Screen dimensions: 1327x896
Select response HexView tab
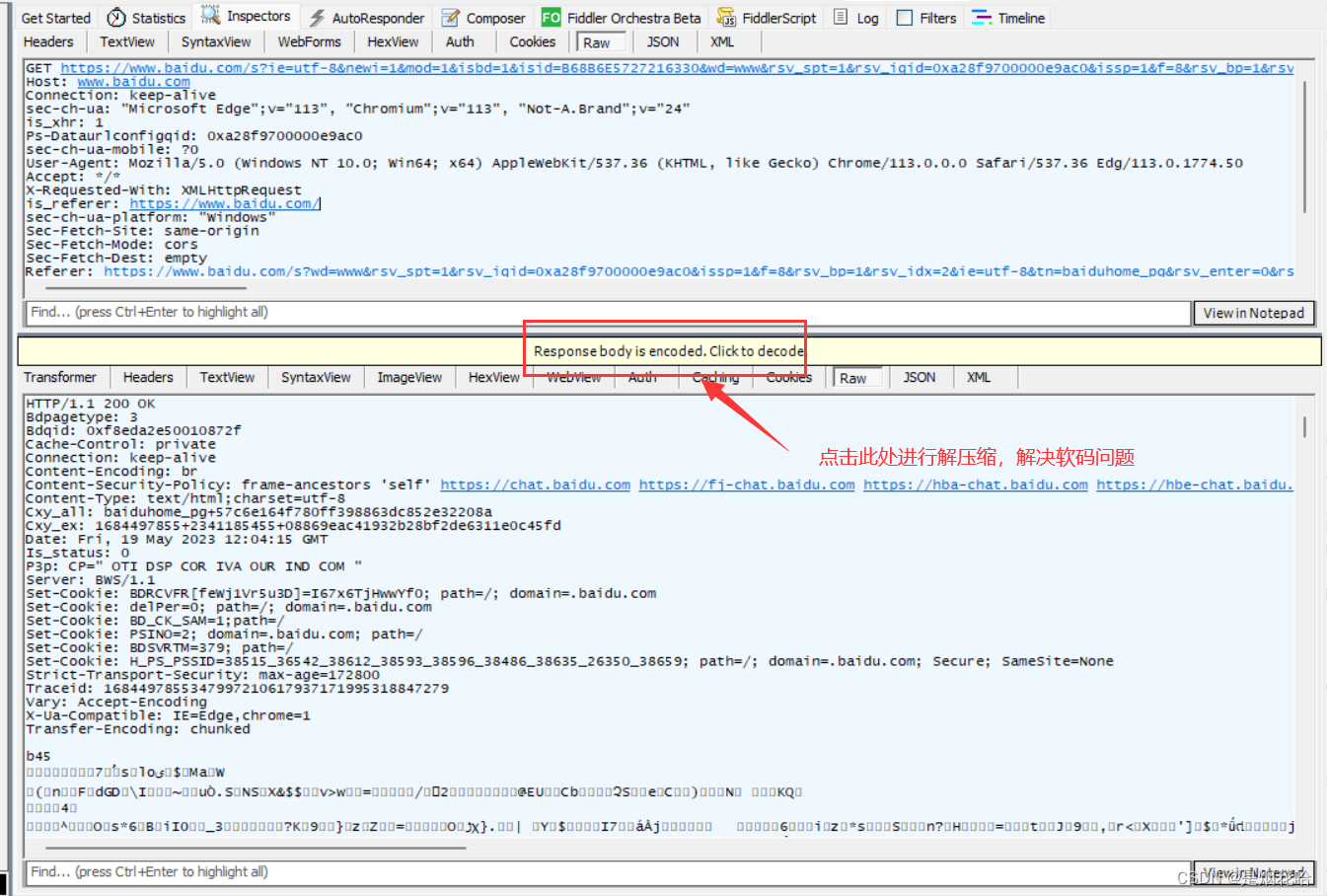(x=493, y=377)
